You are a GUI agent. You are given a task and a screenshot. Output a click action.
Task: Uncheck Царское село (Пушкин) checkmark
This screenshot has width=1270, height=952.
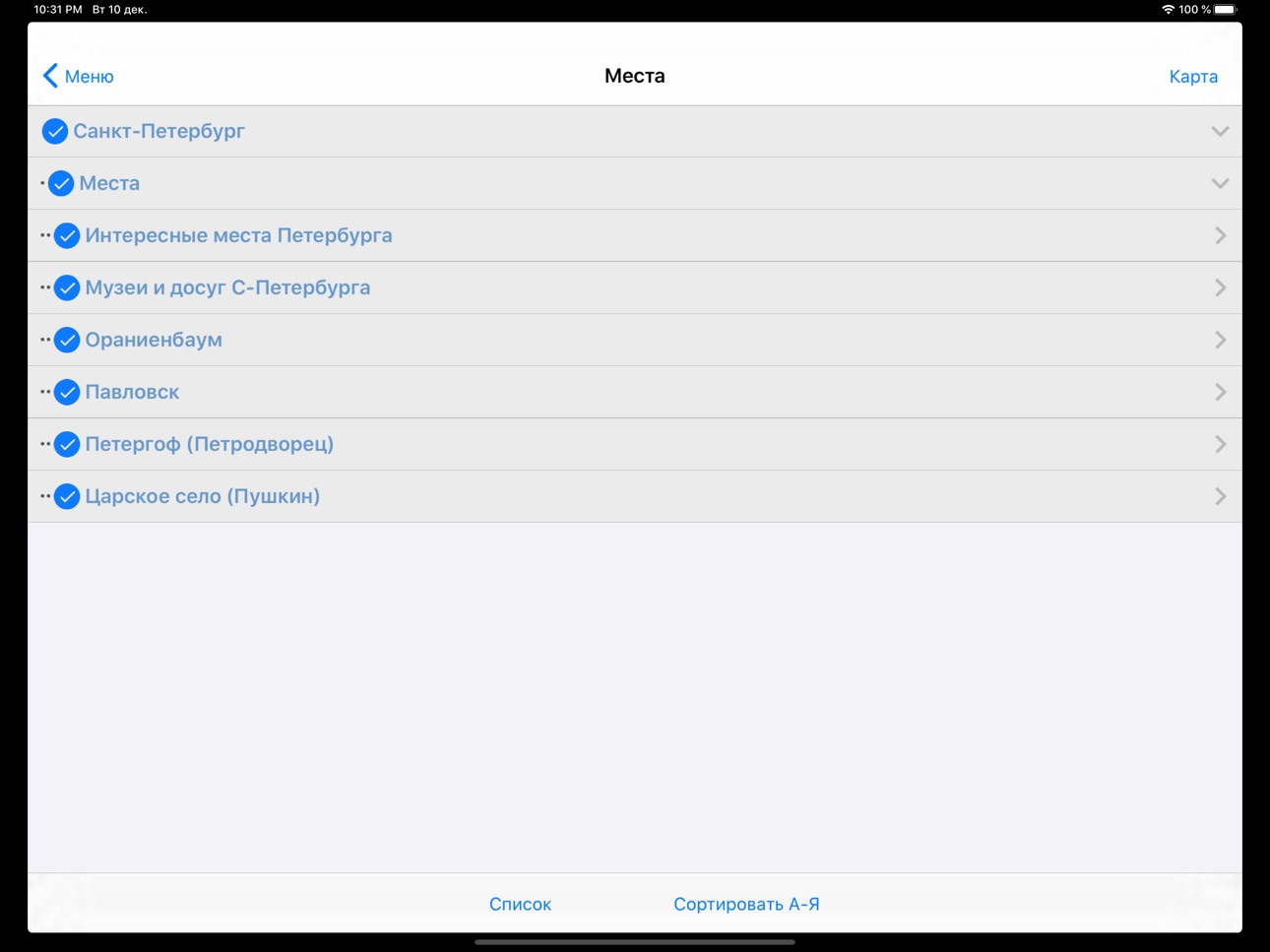click(x=67, y=496)
